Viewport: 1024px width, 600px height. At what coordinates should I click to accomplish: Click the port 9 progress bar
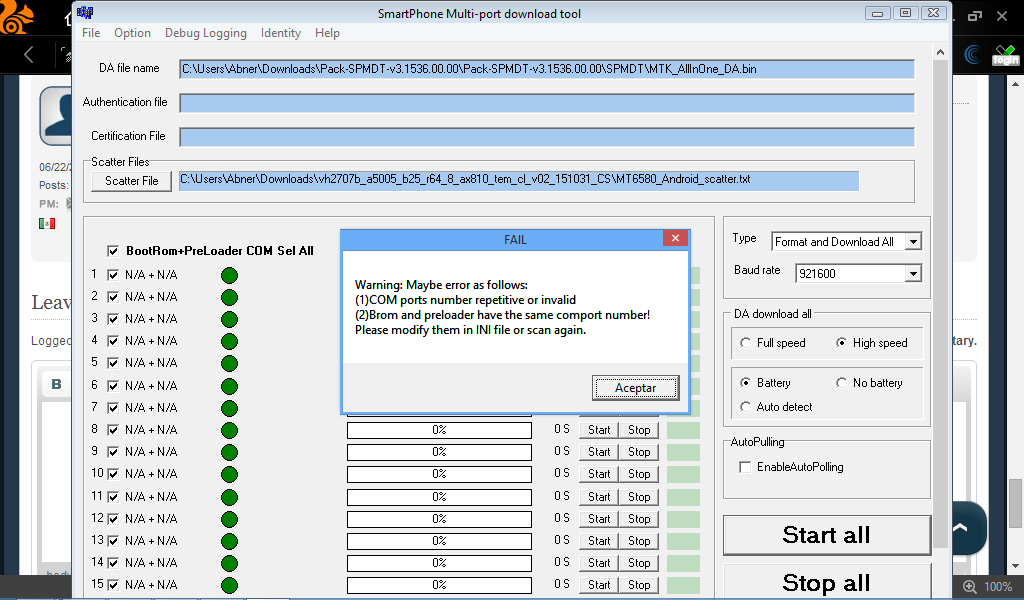pos(439,452)
